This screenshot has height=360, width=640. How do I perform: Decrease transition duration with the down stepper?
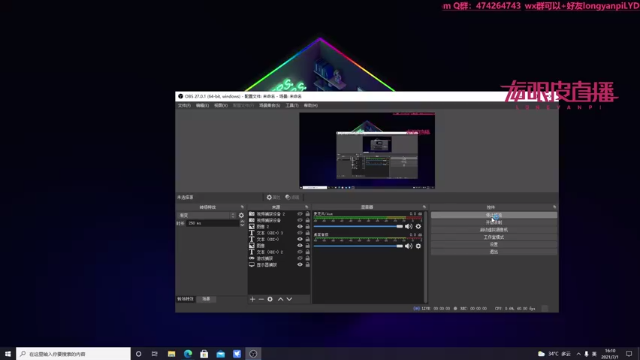(x=242, y=225)
